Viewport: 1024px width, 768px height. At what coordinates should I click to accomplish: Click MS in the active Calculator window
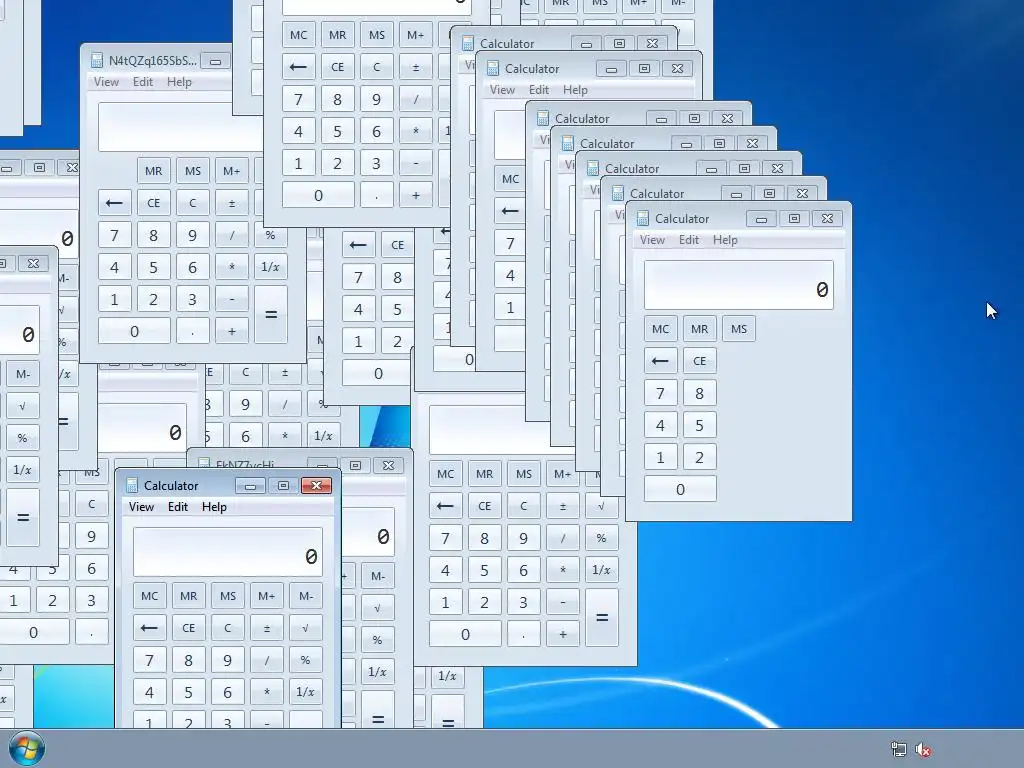tap(228, 596)
